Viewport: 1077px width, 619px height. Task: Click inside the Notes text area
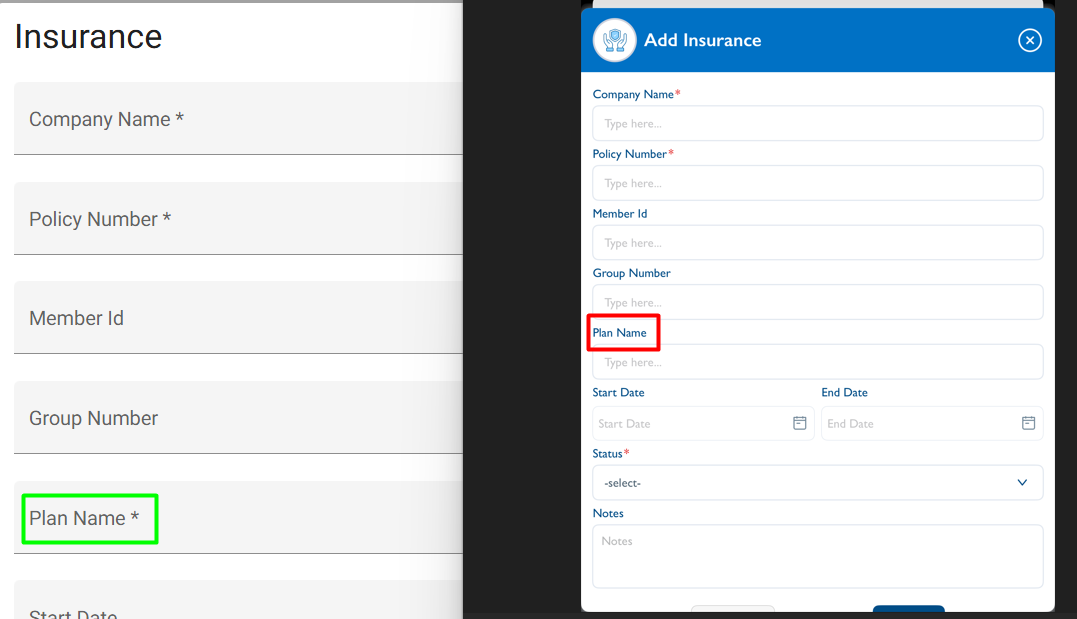[817, 556]
